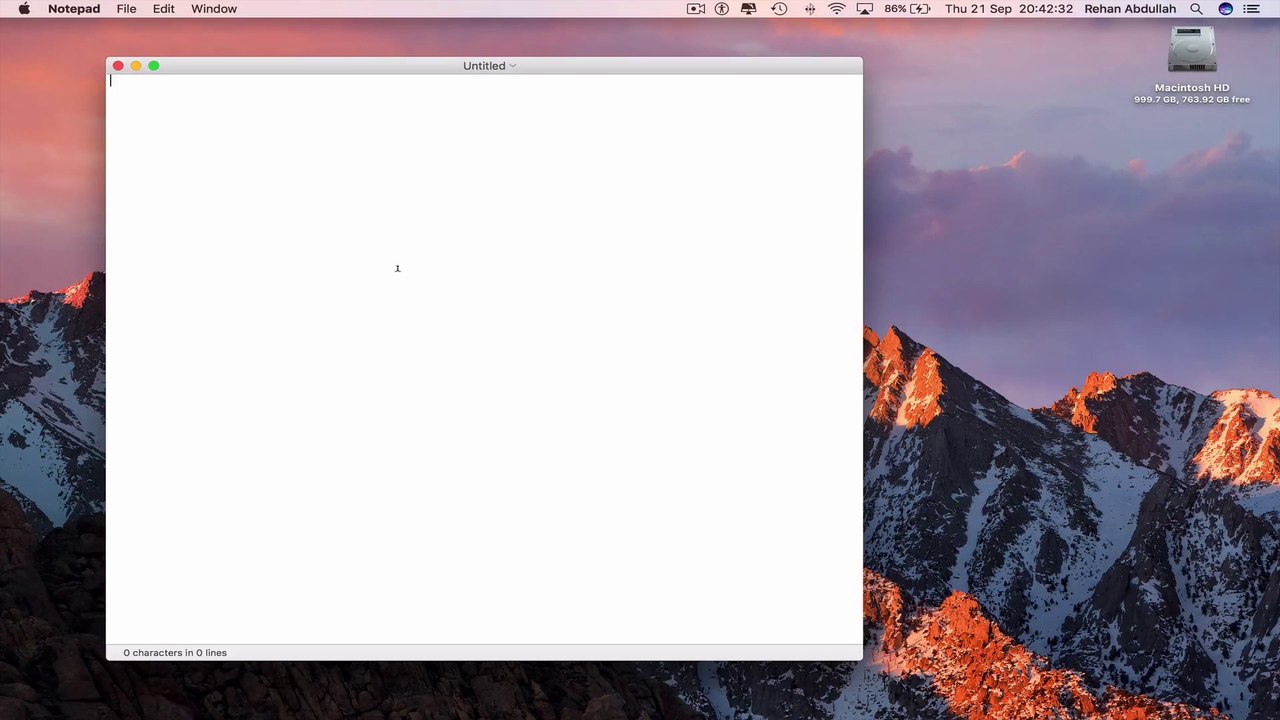Launch Siri from menu bar

[x=1226, y=9]
